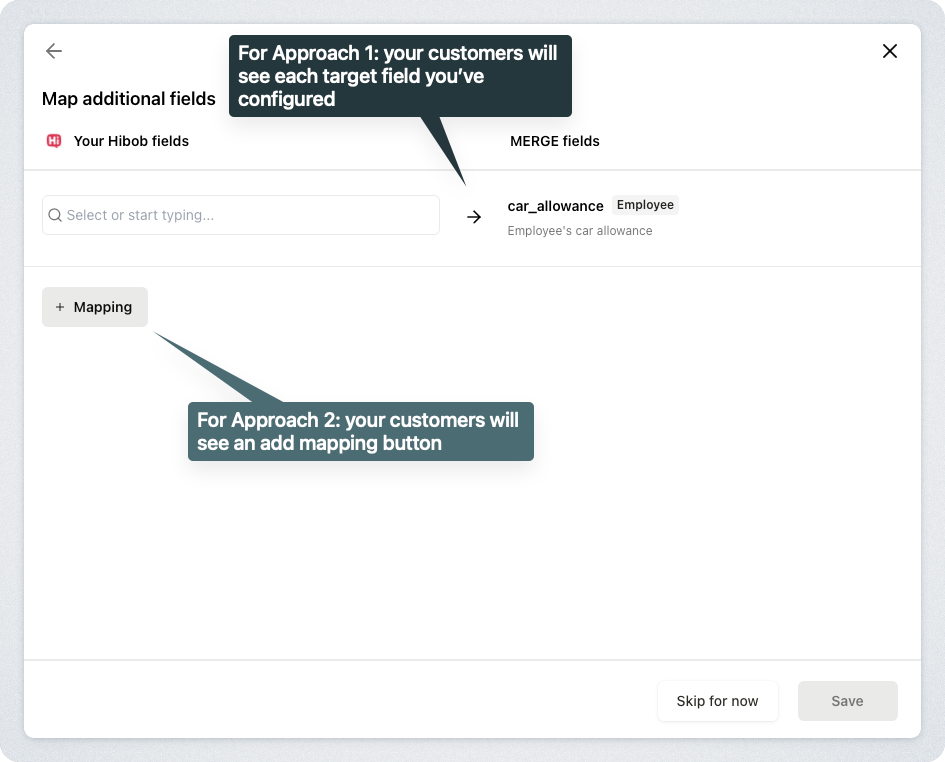The image size is (945, 762).
Task: Close the Map additional fields dialog
Action: click(889, 51)
